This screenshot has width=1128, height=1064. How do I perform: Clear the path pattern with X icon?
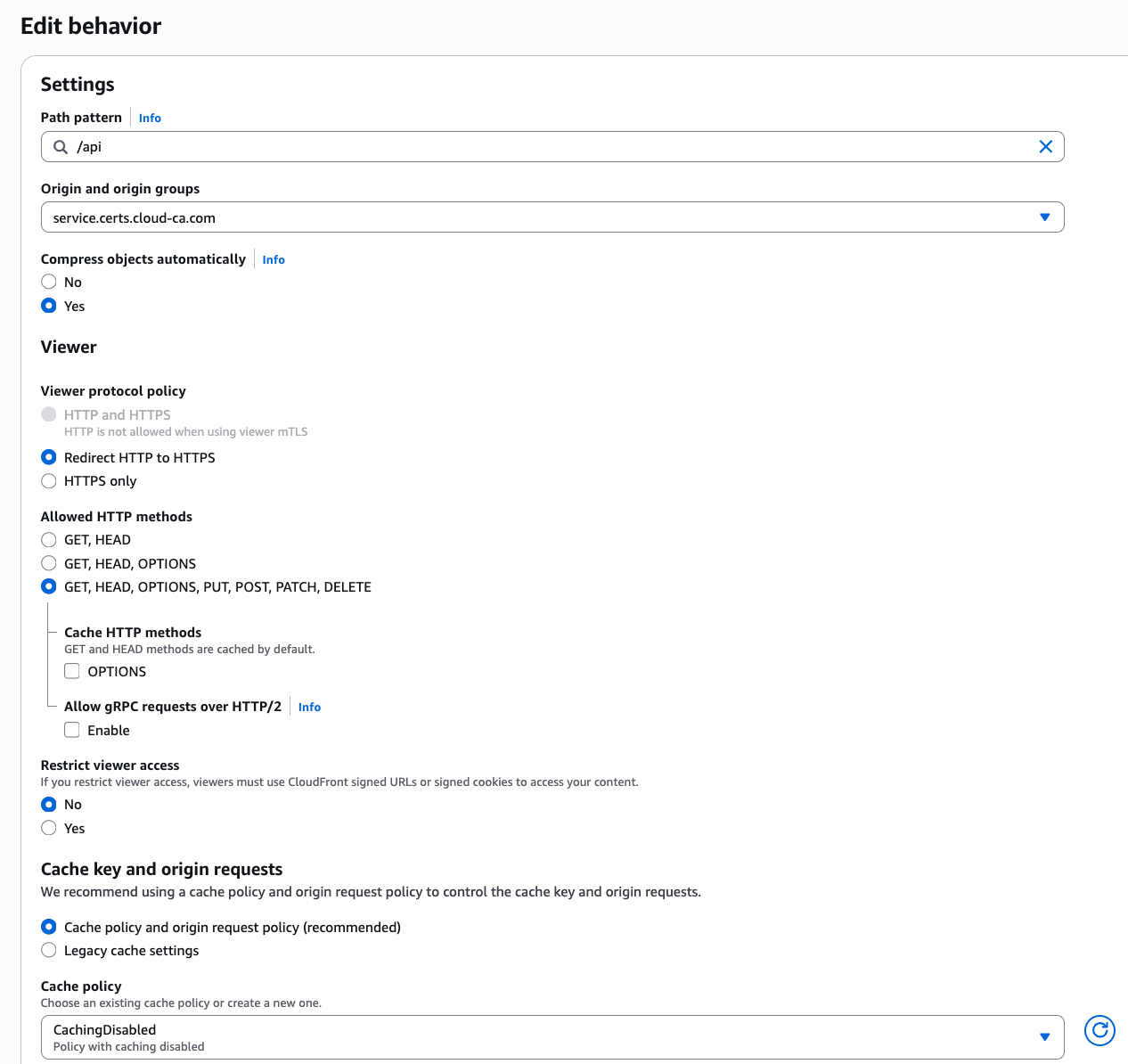[1045, 147]
